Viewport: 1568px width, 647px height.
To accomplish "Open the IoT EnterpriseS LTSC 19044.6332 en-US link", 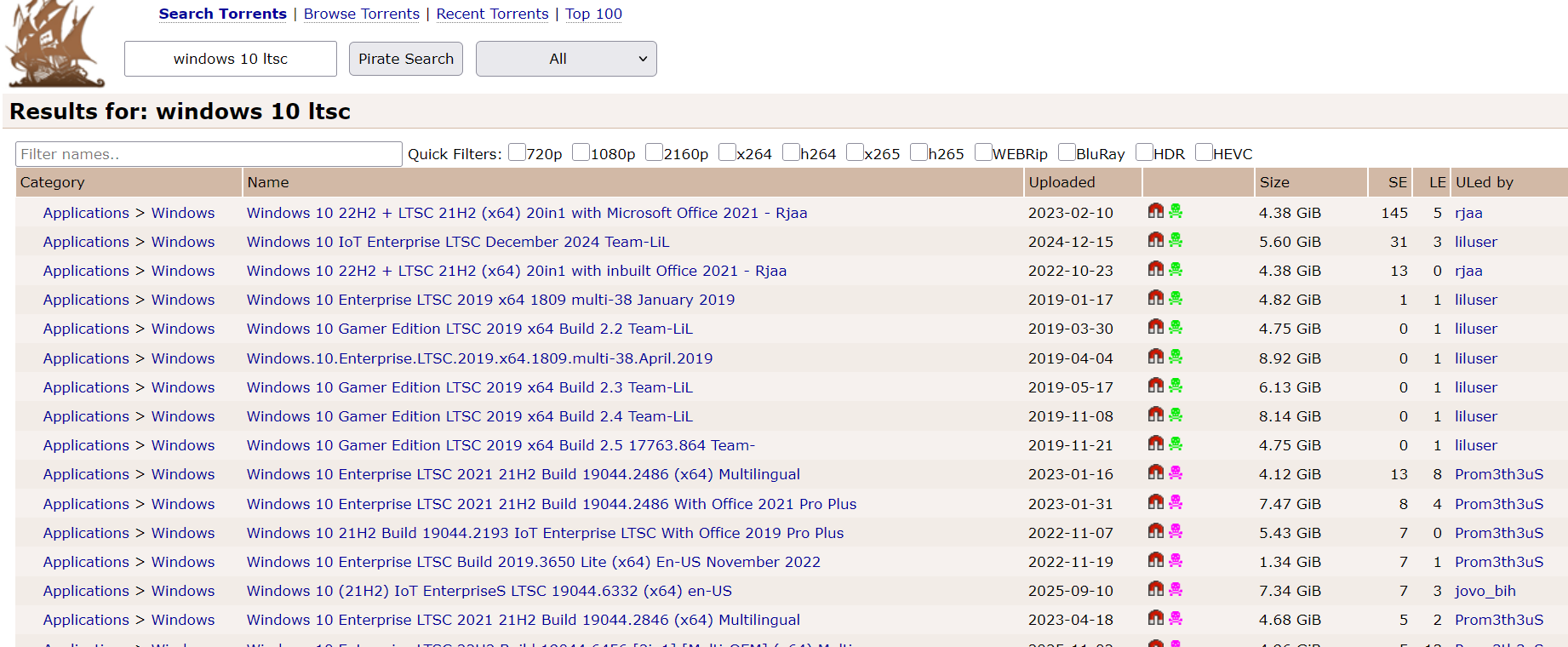I will [x=489, y=591].
